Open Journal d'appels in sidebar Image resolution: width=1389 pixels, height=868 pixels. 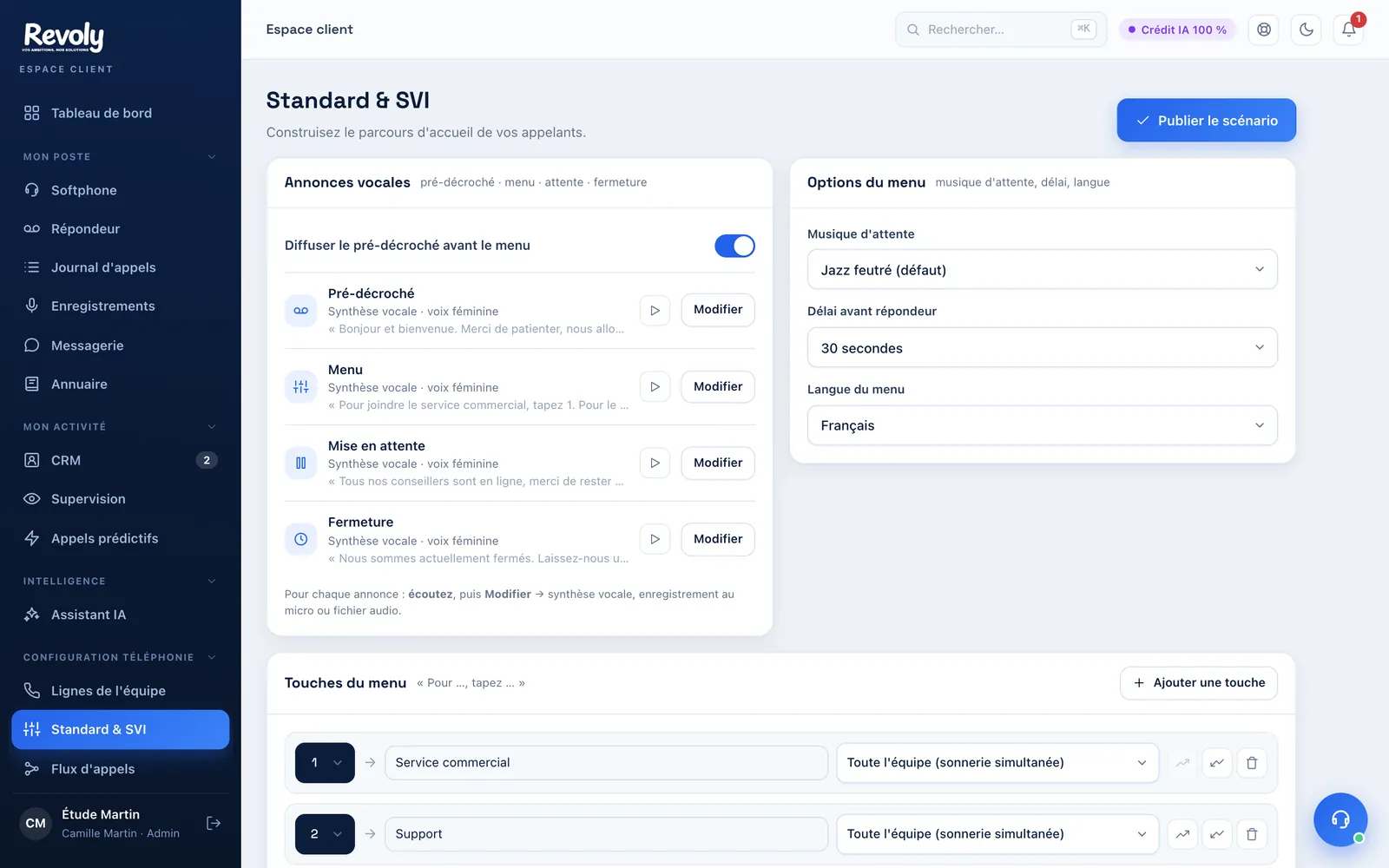[x=121, y=267]
